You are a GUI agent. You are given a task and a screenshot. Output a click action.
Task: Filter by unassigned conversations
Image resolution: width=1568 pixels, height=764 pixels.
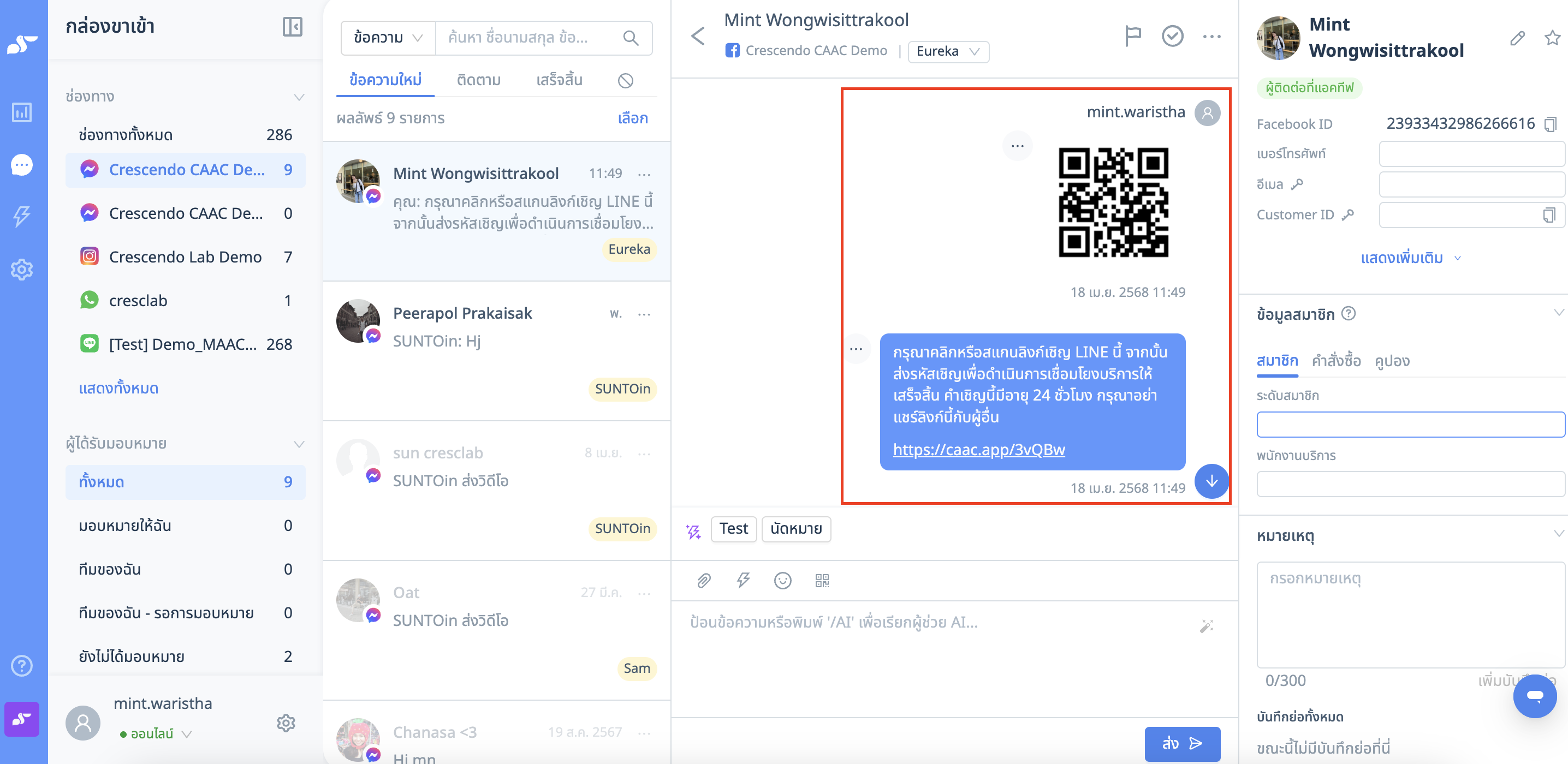point(186,656)
